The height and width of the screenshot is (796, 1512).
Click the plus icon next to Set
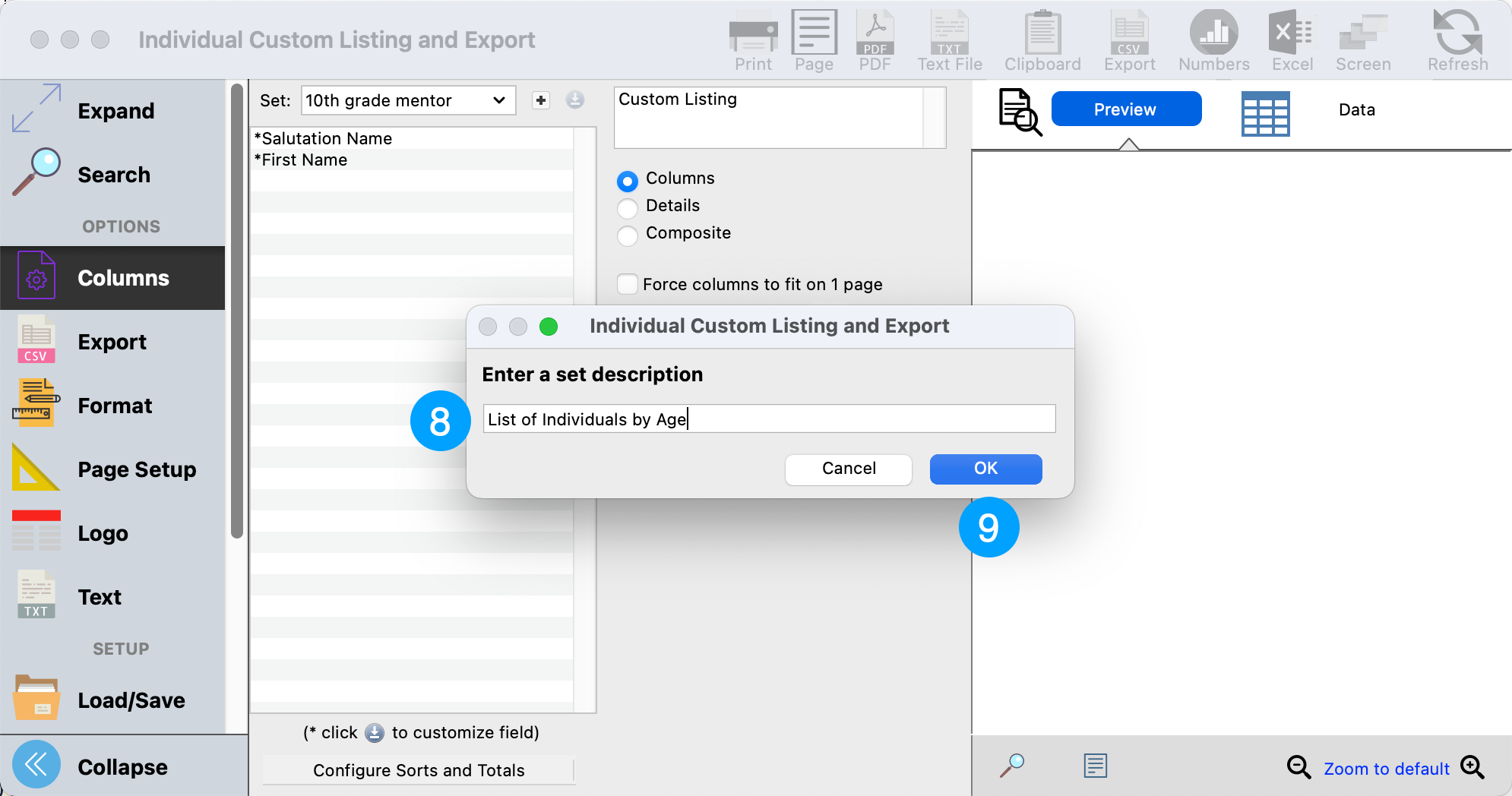(541, 100)
